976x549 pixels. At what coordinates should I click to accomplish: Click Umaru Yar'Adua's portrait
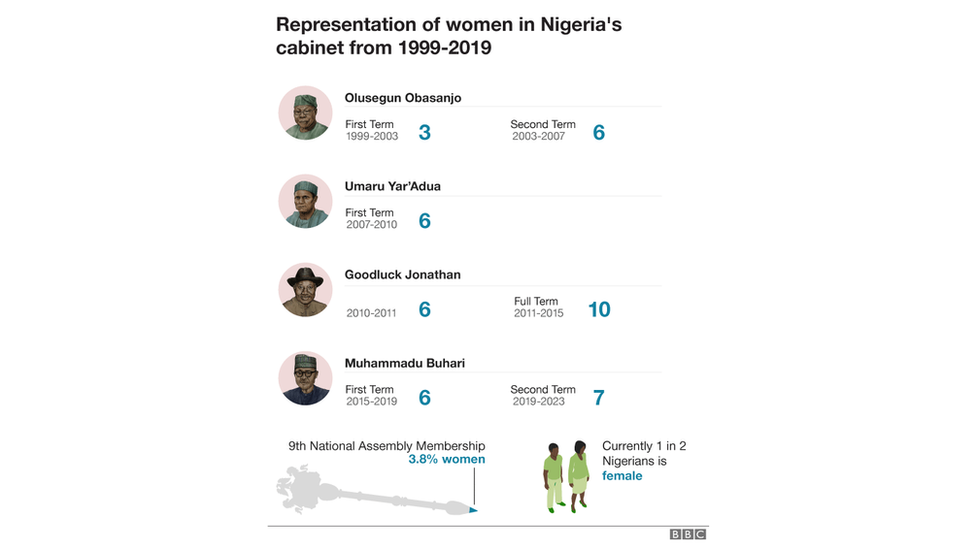click(305, 202)
